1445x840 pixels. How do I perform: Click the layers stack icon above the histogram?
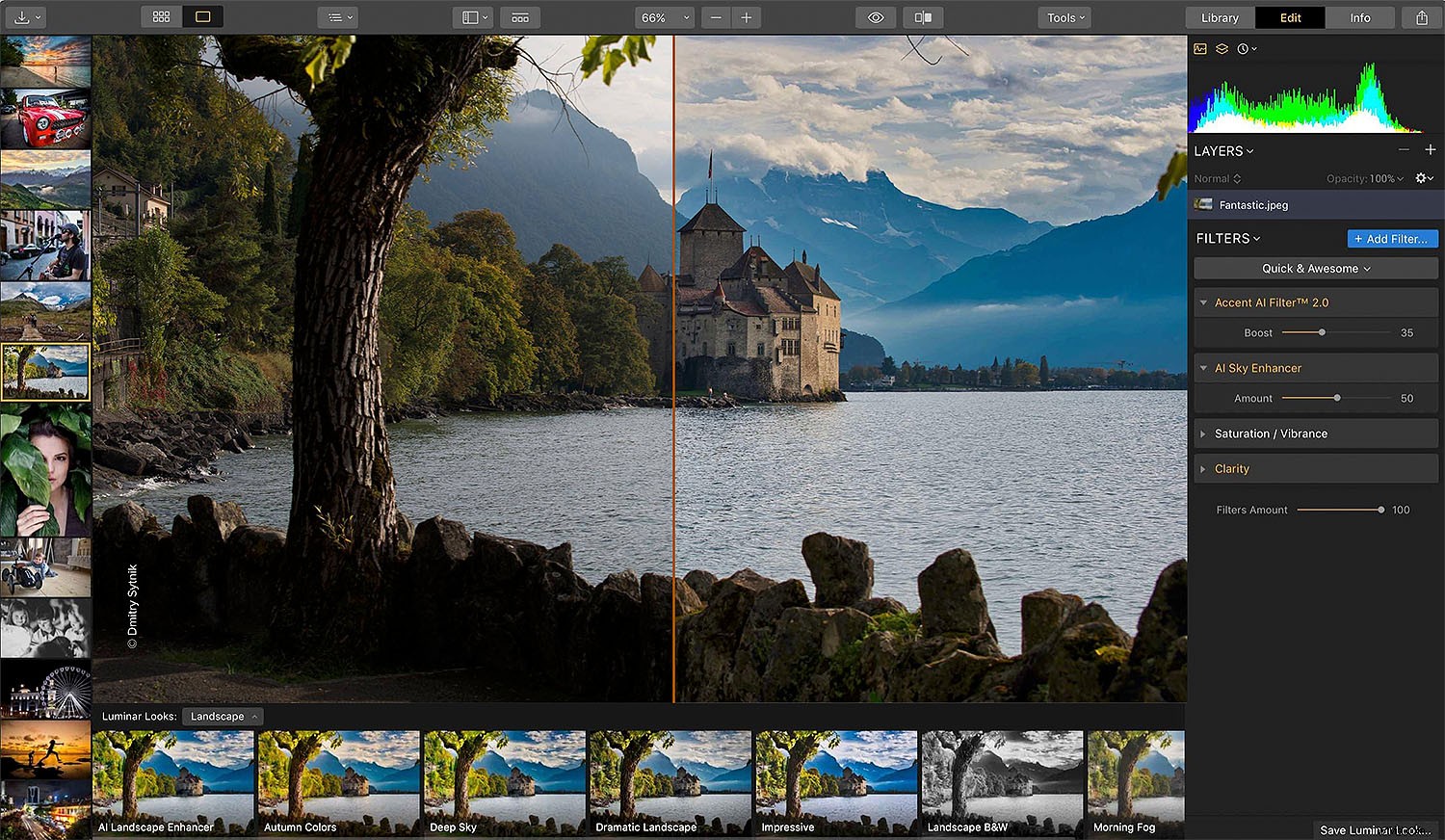click(x=1222, y=48)
